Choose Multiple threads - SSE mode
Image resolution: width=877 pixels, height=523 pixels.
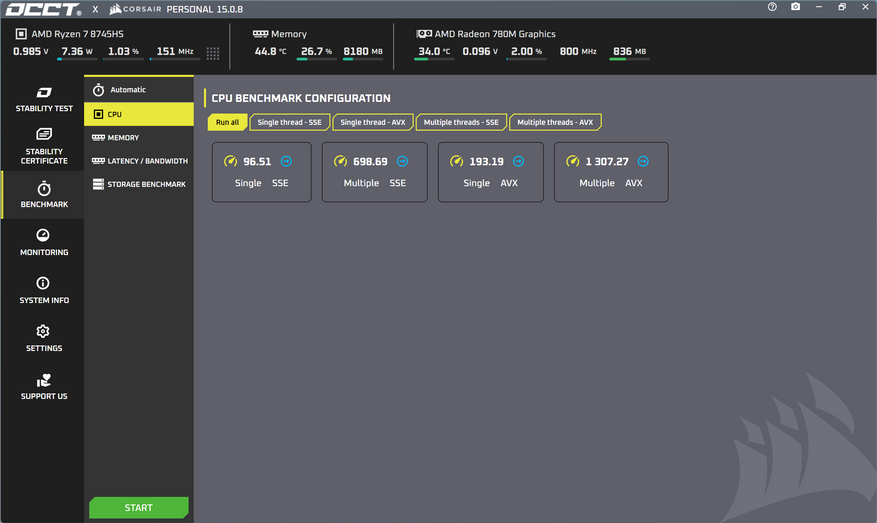click(461, 122)
